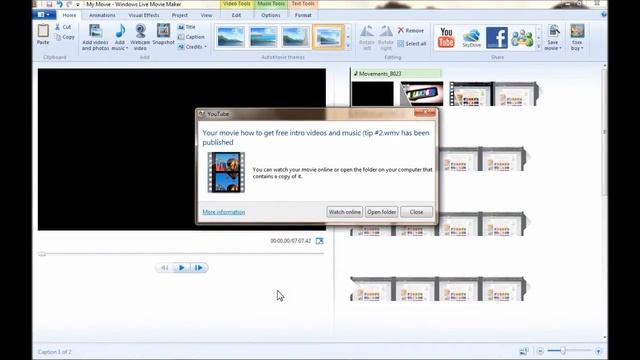The image size is (640, 360).
Task: Click Remove in Editing group
Action: (411, 31)
